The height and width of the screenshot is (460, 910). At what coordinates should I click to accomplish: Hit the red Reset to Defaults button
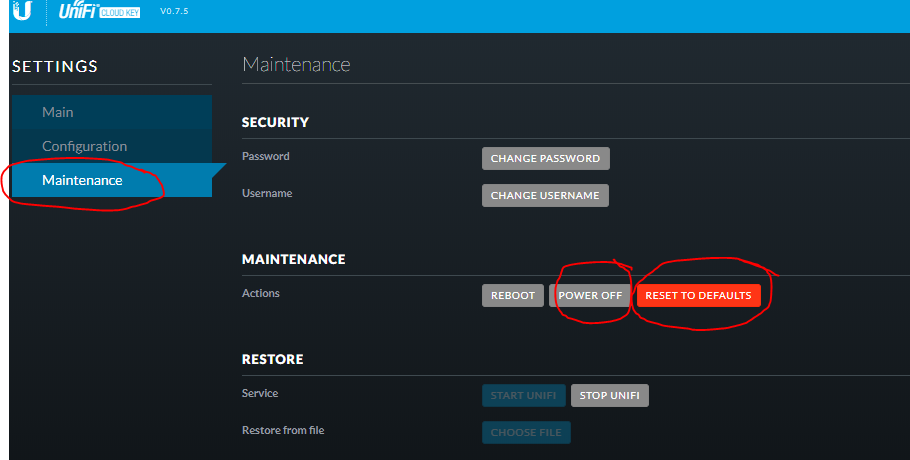coord(698,295)
